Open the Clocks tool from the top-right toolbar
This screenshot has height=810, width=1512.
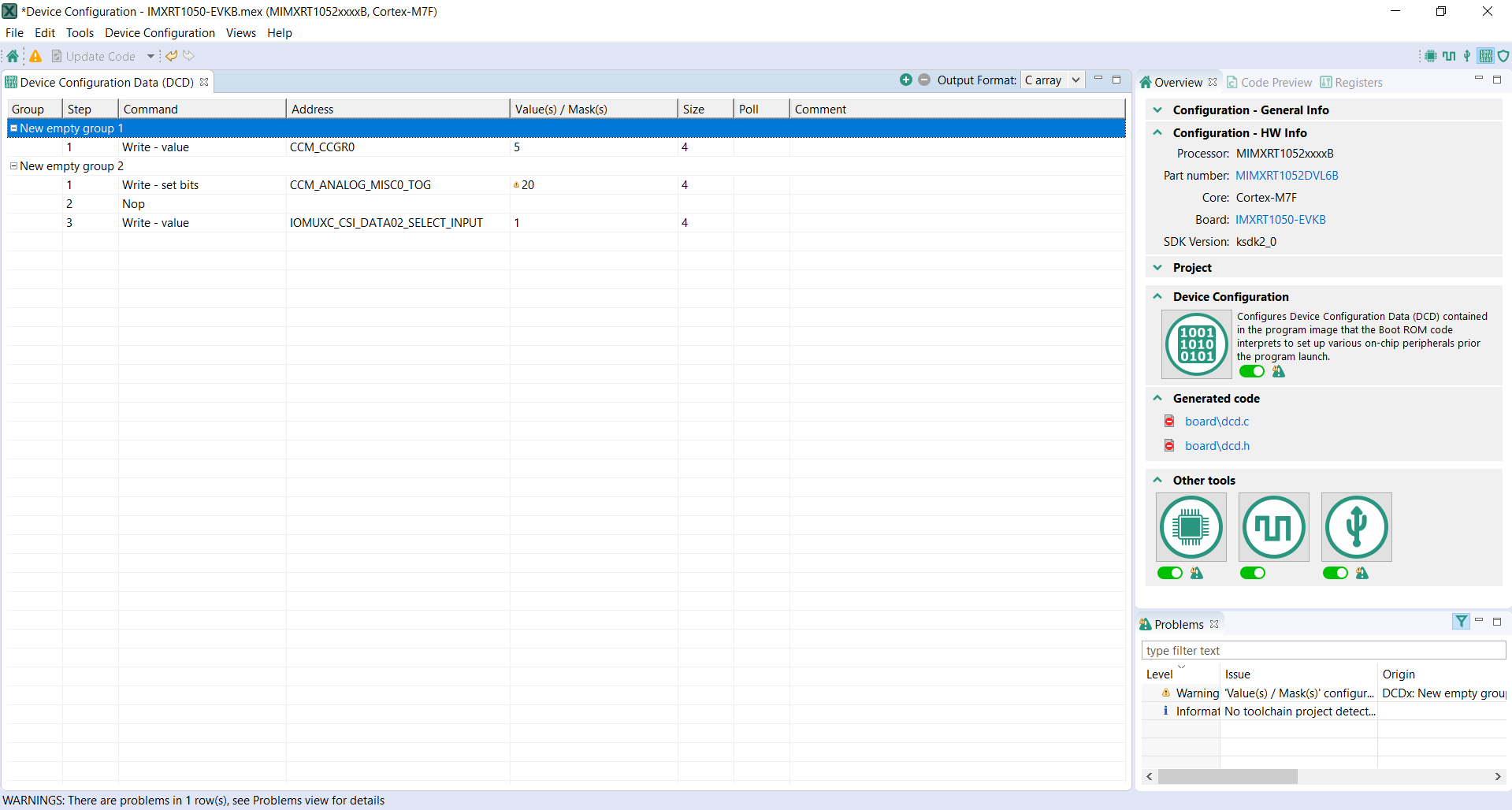coord(1449,56)
